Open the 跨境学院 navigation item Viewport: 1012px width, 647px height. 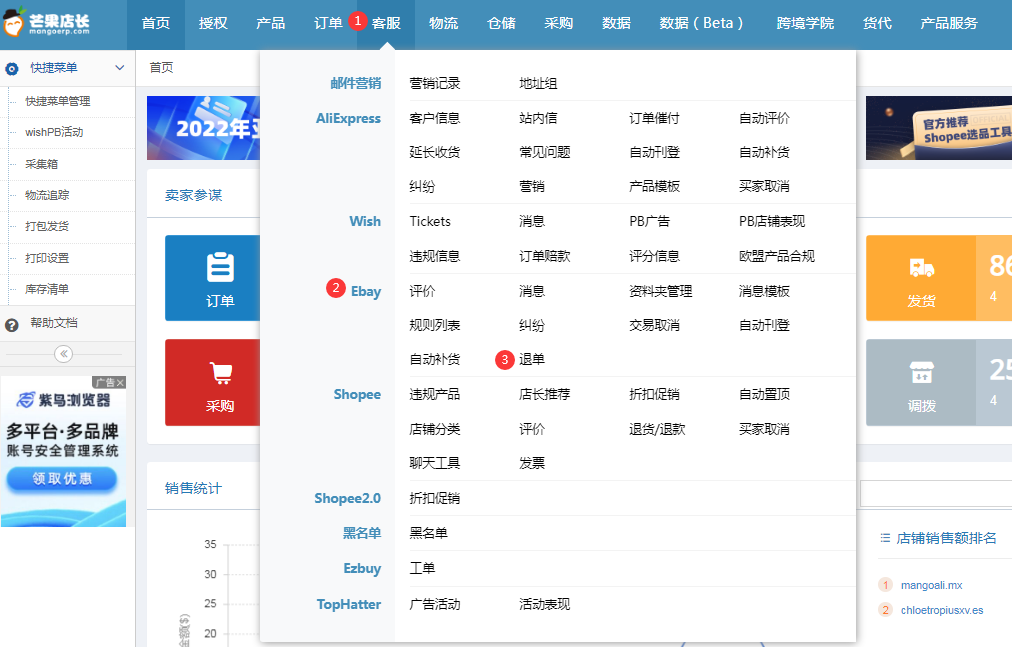pos(805,24)
